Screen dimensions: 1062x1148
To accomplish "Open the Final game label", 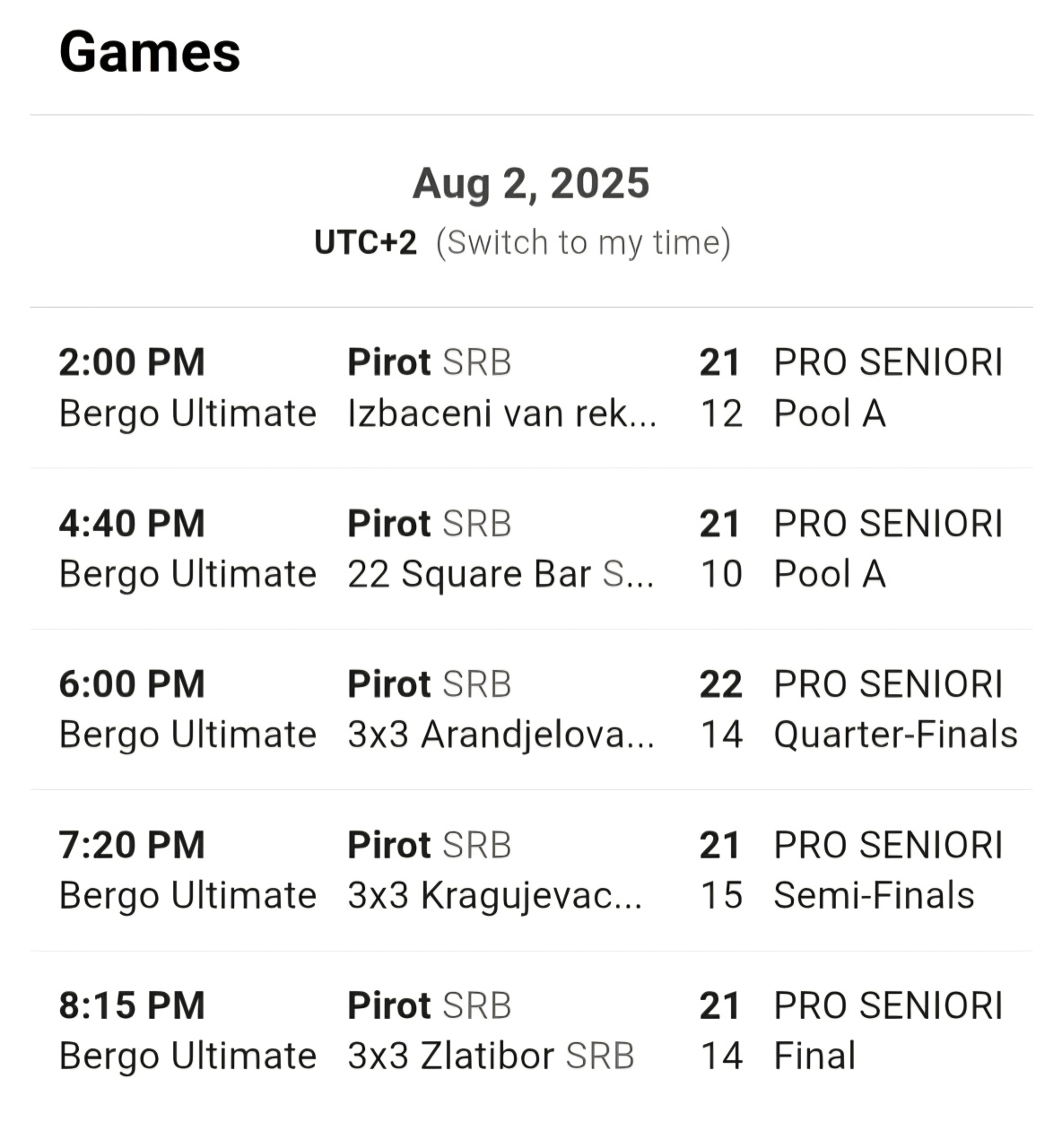I will (x=814, y=1057).
